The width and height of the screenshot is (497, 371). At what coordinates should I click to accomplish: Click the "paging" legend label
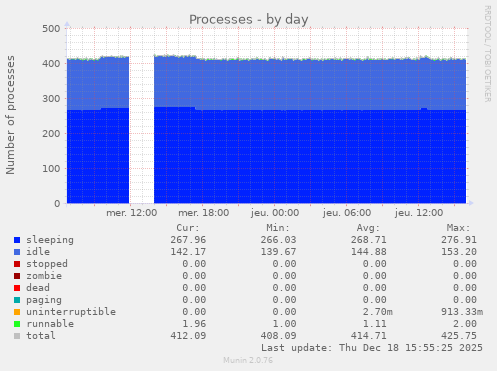coord(44,300)
